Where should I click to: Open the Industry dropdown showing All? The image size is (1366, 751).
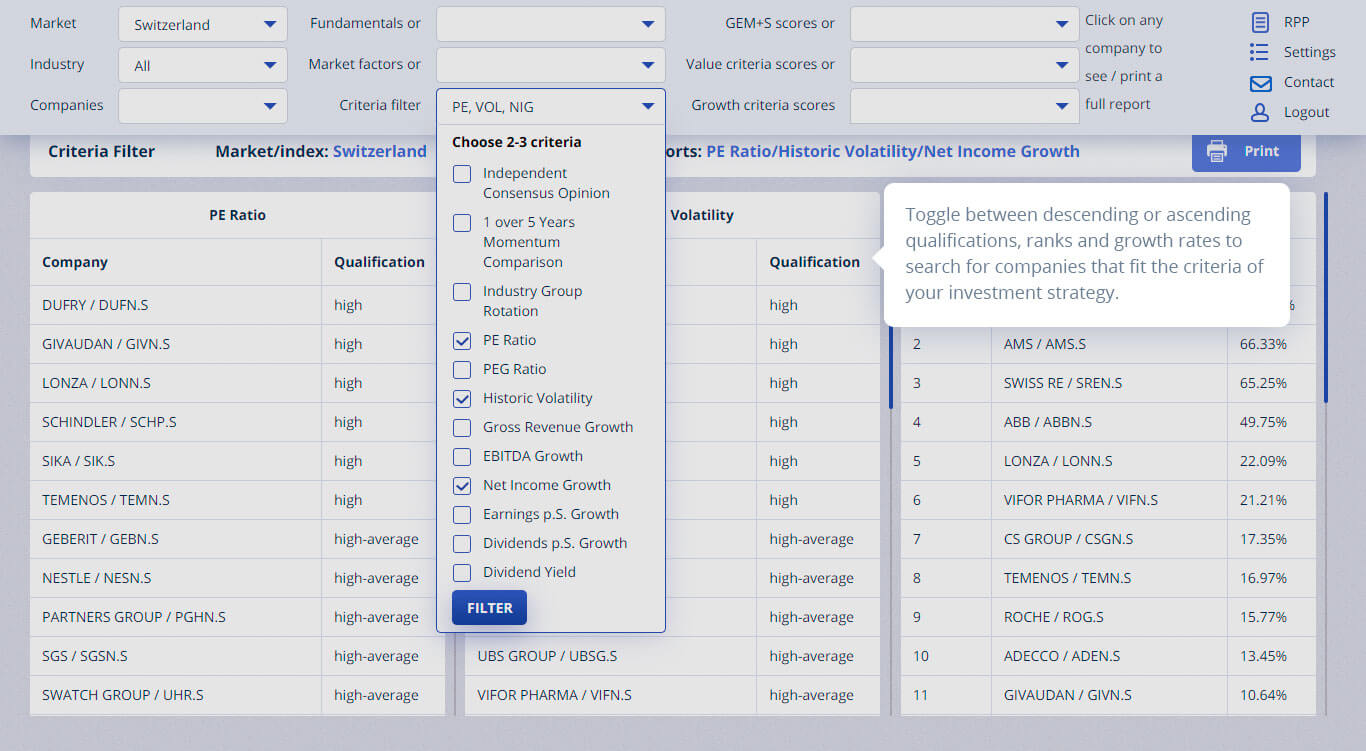(203, 66)
